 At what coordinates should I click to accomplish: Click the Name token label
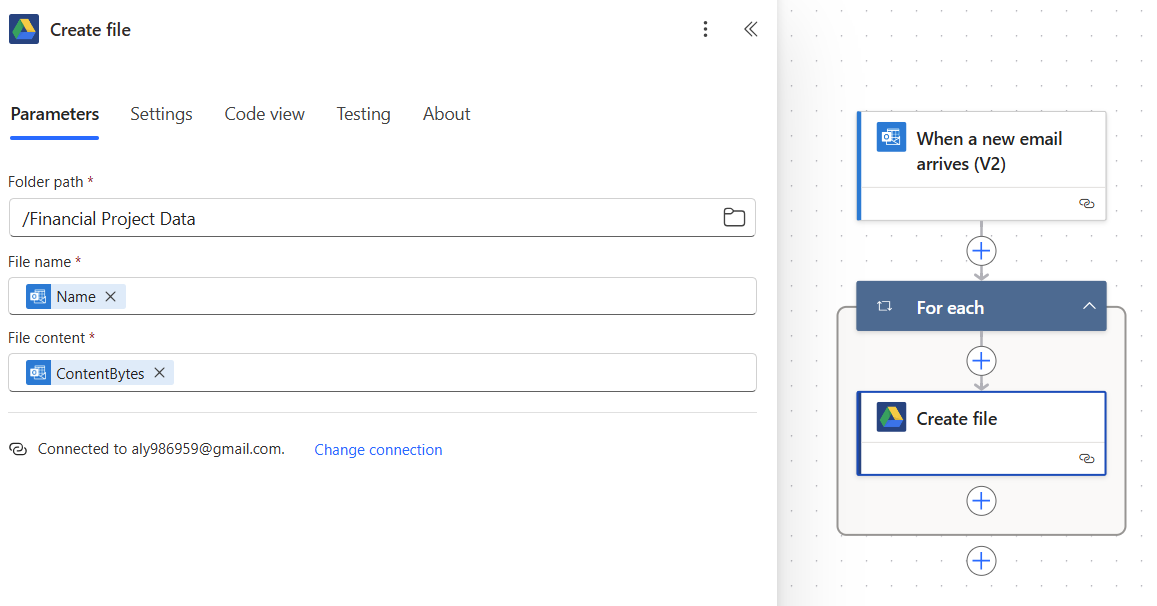(76, 297)
